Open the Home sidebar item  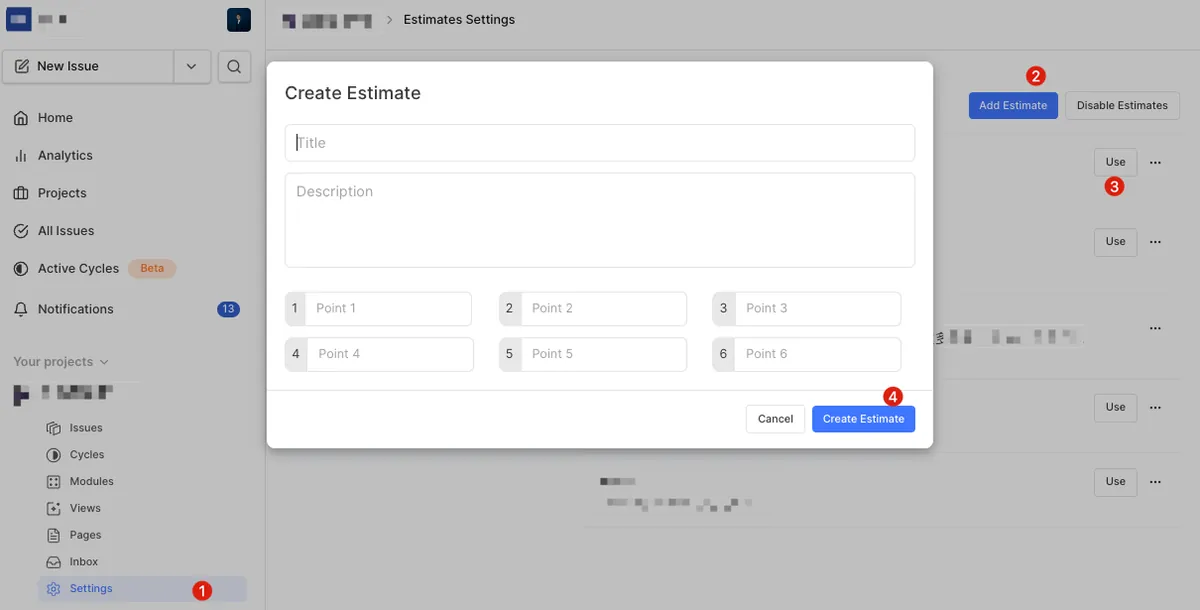55,118
